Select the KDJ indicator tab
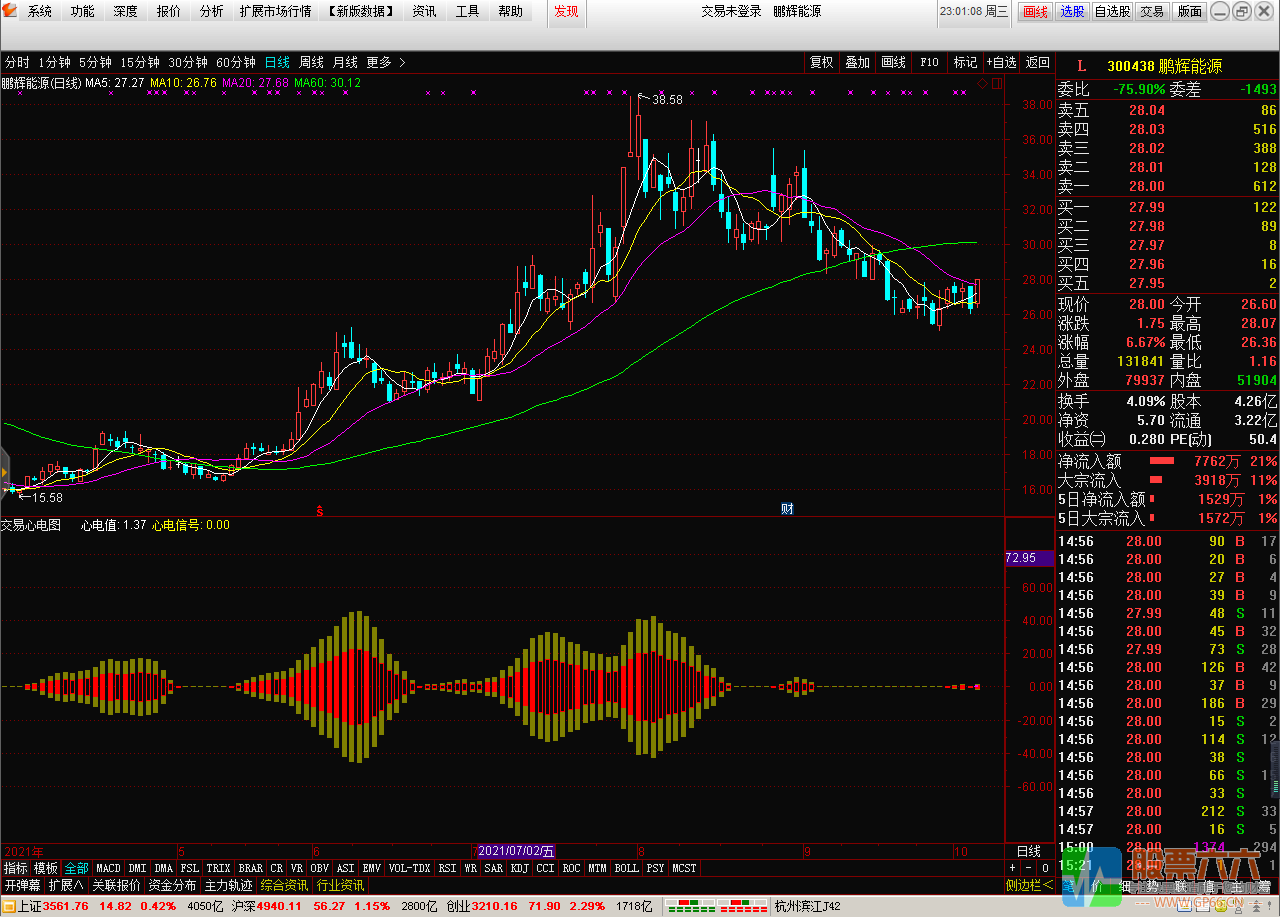Screen dimensions: 1280x917 (519, 868)
